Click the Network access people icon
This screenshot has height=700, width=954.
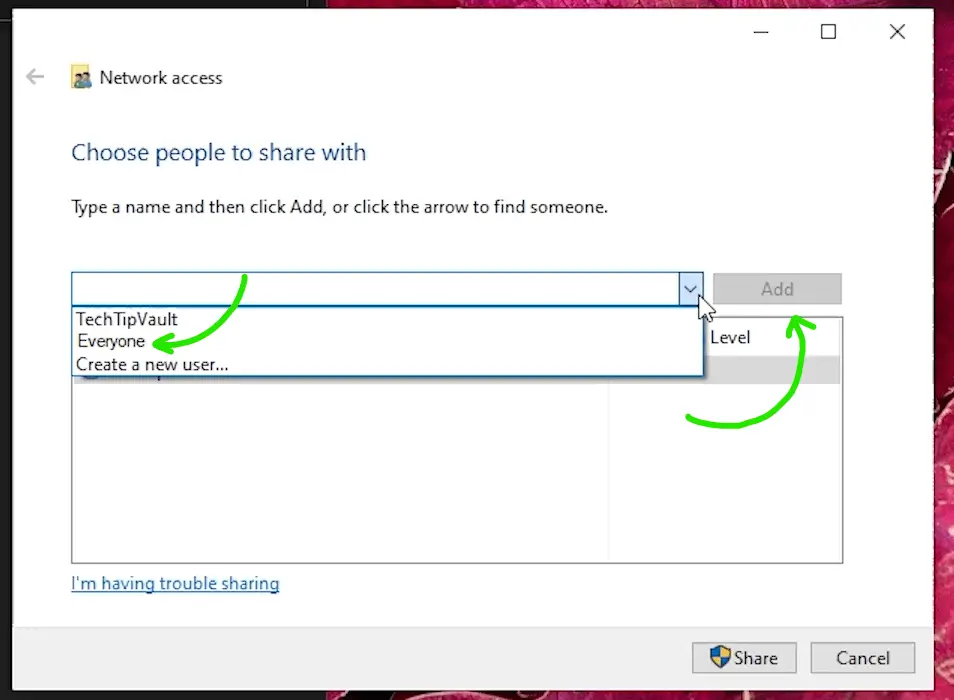[x=81, y=77]
